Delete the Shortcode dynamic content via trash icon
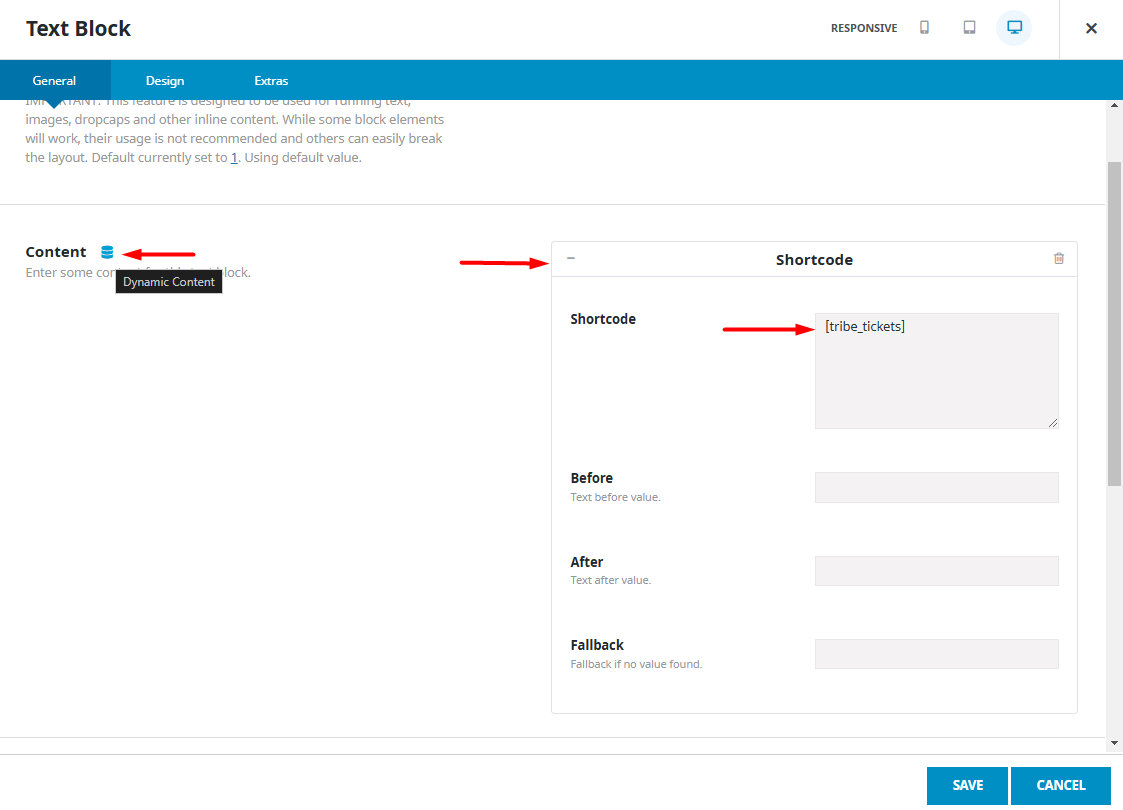 1058,258
